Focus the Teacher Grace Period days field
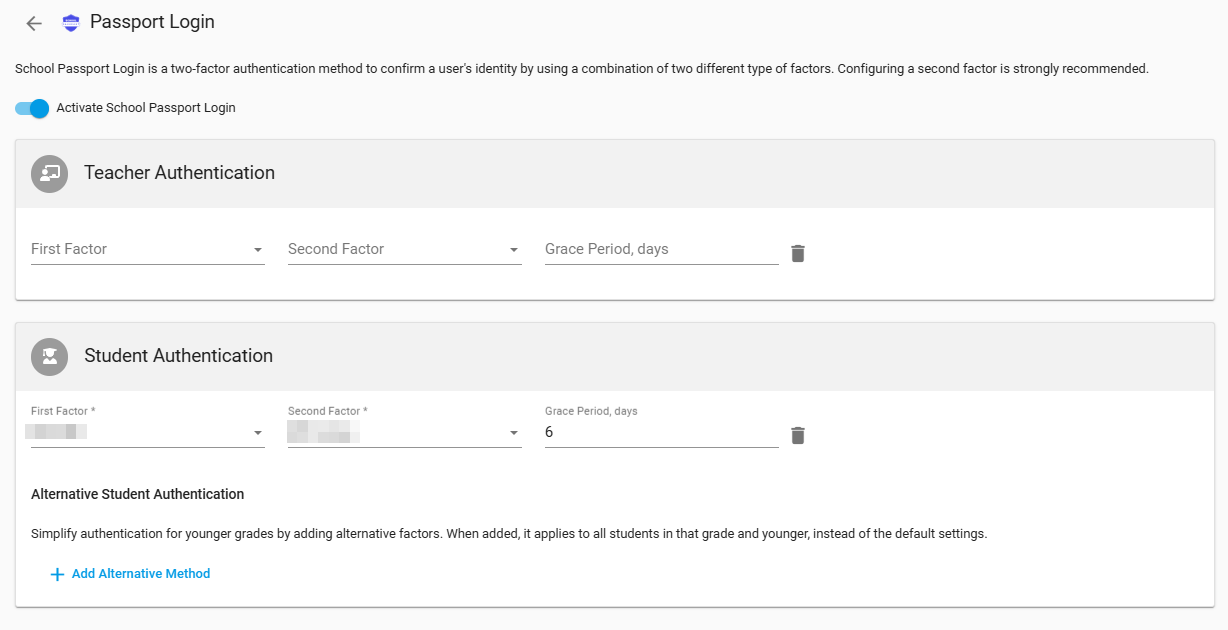Image resolution: width=1228 pixels, height=630 pixels. pyautogui.click(x=662, y=249)
